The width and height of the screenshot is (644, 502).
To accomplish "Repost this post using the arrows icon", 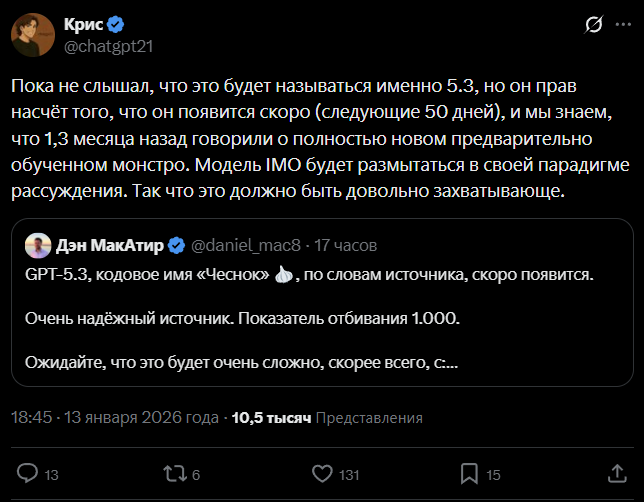I will point(174,473).
